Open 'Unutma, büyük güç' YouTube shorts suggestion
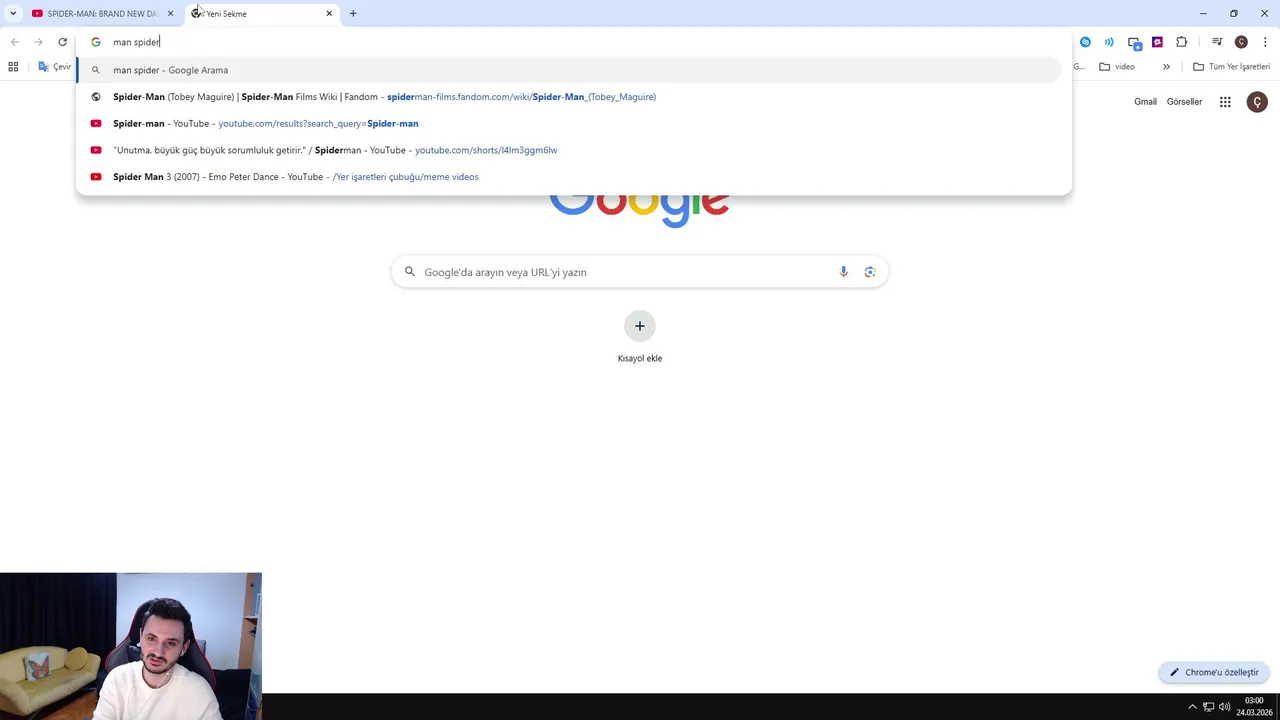 [x=568, y=150]
